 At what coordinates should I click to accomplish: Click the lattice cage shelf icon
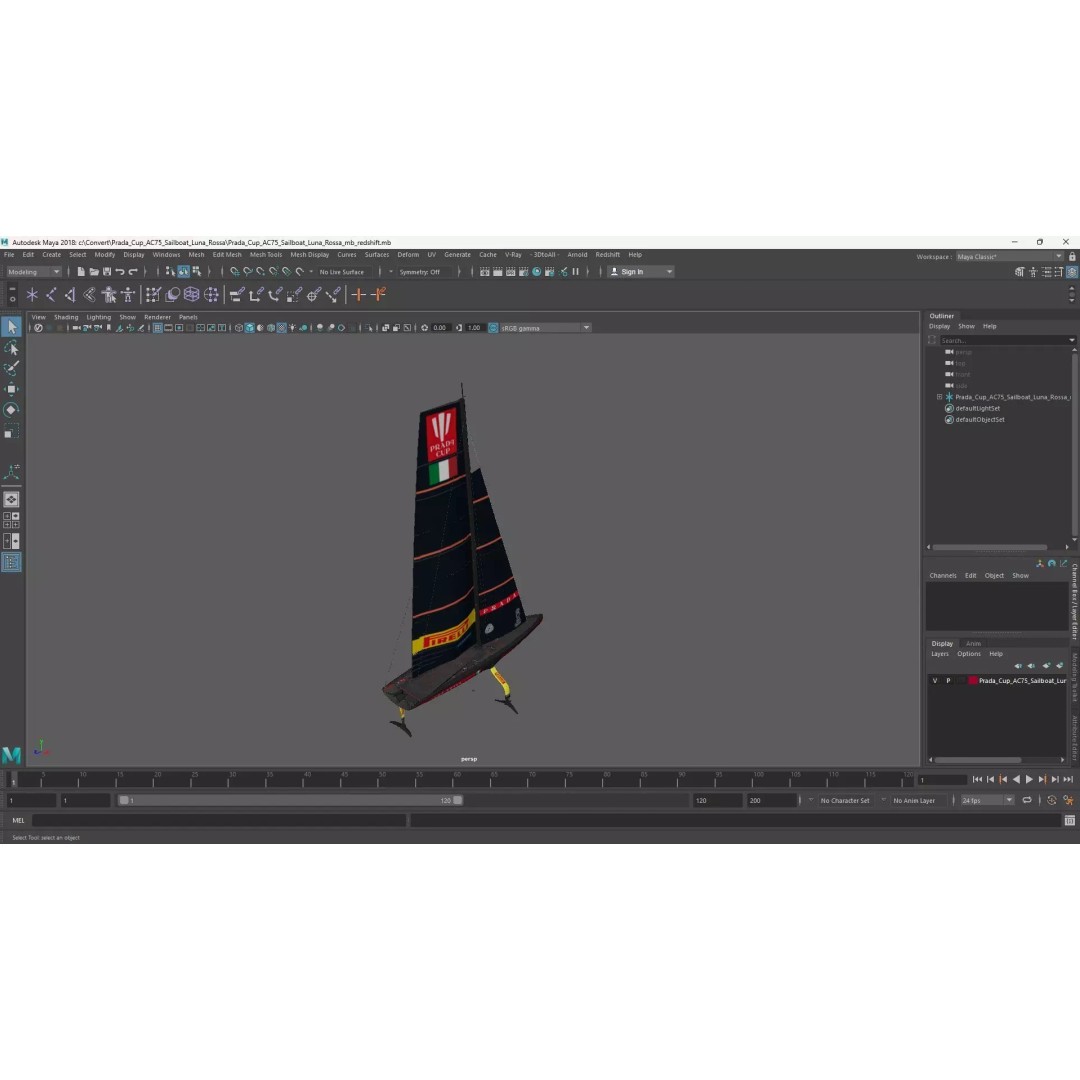191,295
